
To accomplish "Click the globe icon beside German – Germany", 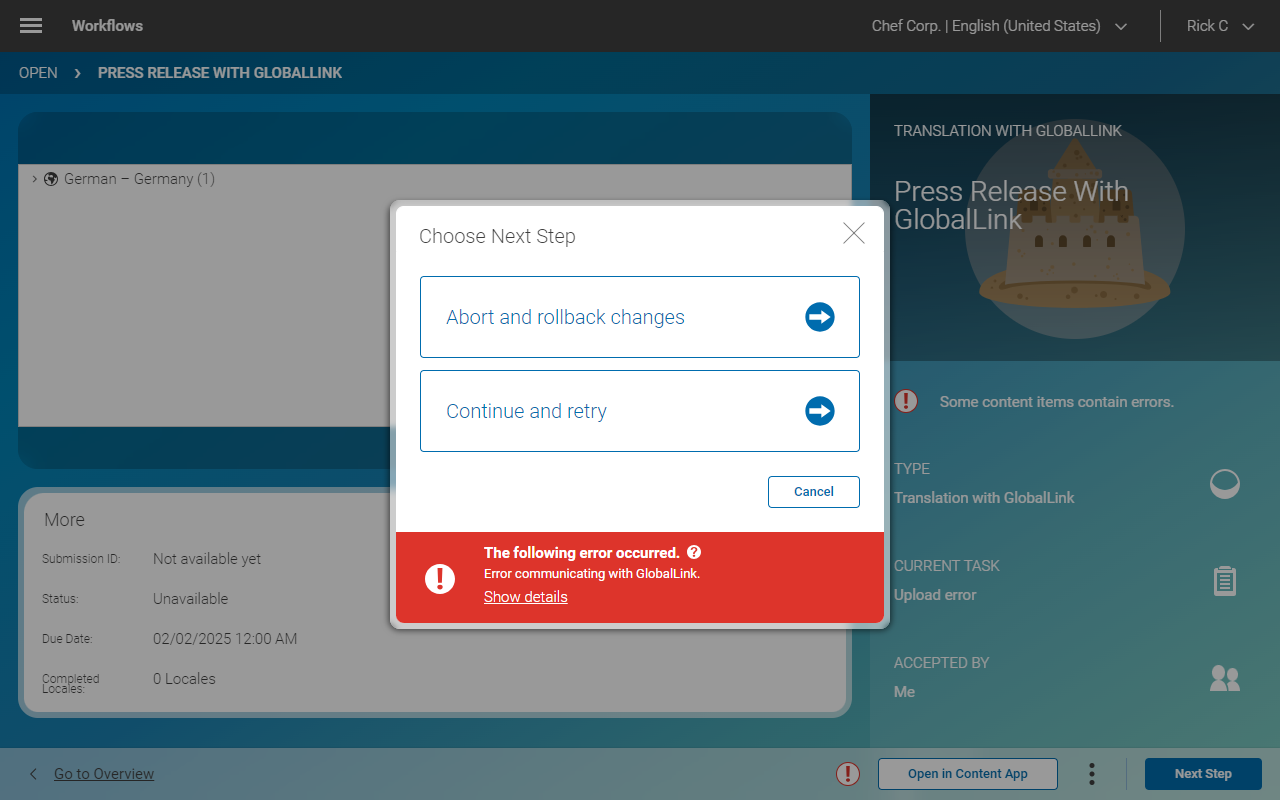I will 51,179.
